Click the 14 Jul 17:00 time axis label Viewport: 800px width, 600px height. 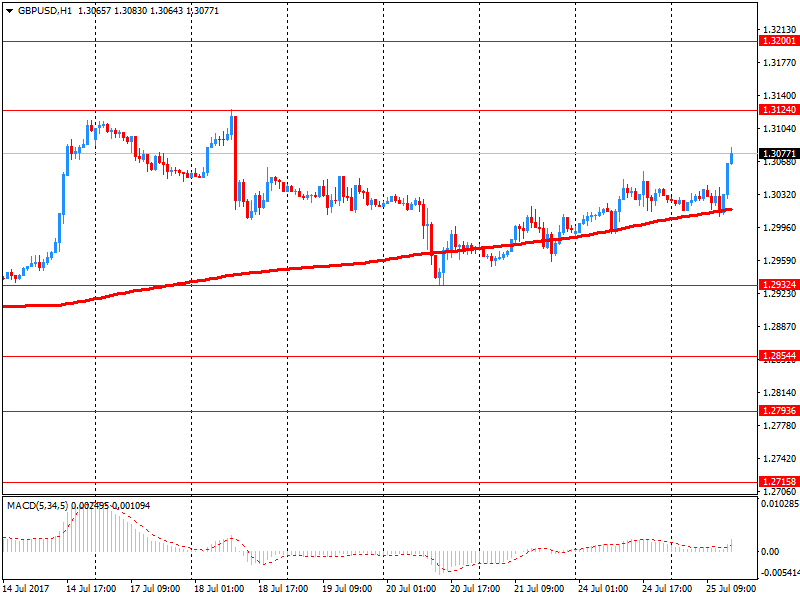91,589
